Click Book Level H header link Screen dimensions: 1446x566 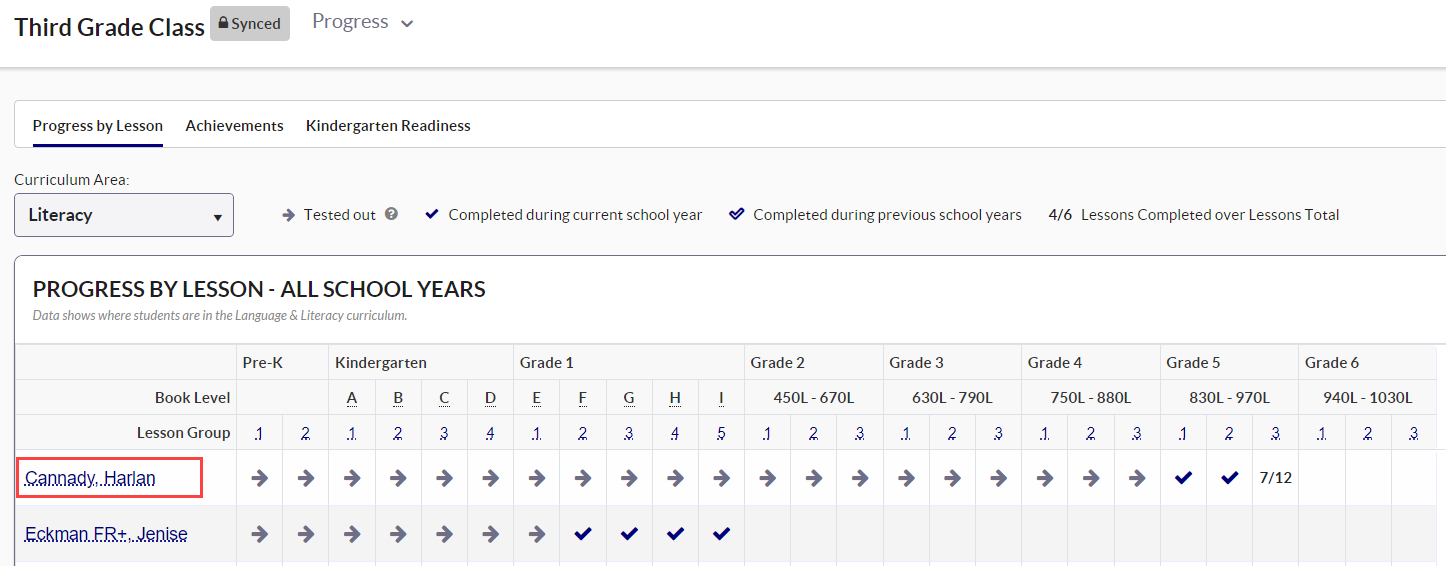click(x=675, y=398)
